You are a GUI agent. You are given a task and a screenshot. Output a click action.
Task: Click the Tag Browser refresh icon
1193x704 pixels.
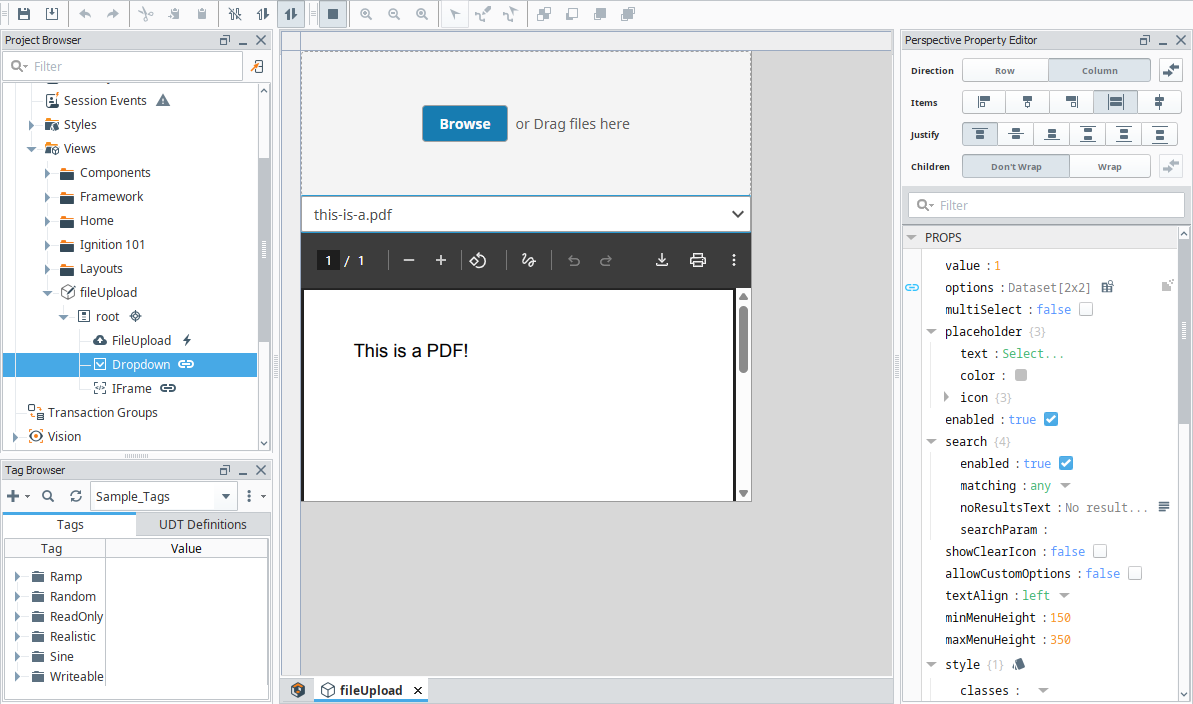click(76, 496)
